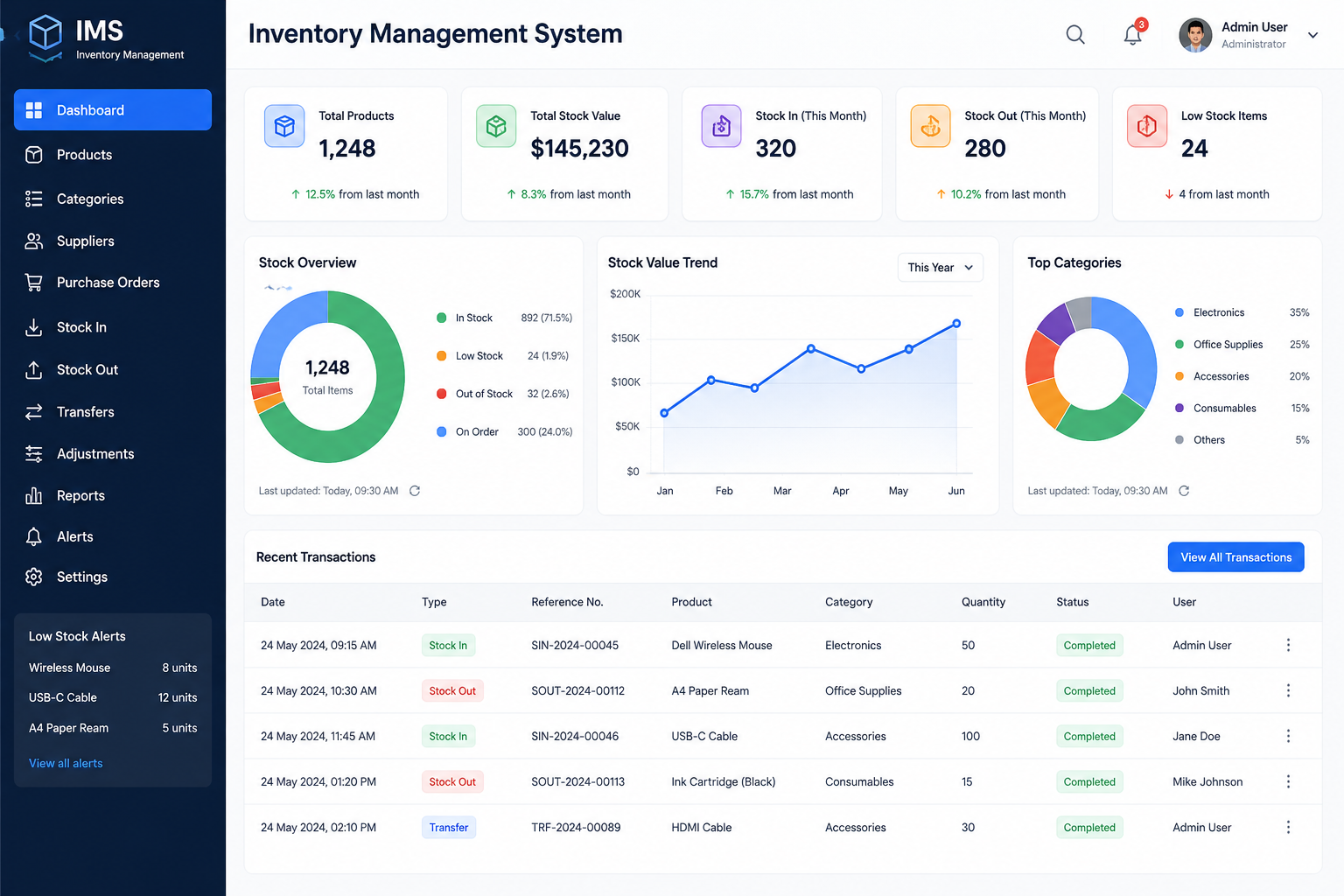
Task: Expand the Admin User account chevron
Action: tap(1312, 35)
